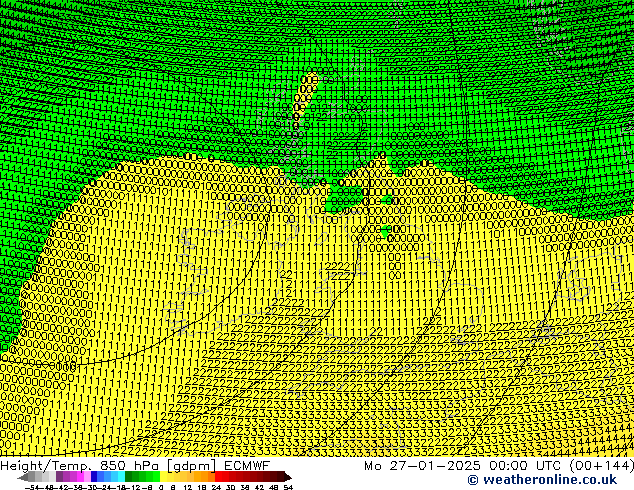Click the 54 value at legend's right end
The image size is (634, 490).
tap(287, 486)
